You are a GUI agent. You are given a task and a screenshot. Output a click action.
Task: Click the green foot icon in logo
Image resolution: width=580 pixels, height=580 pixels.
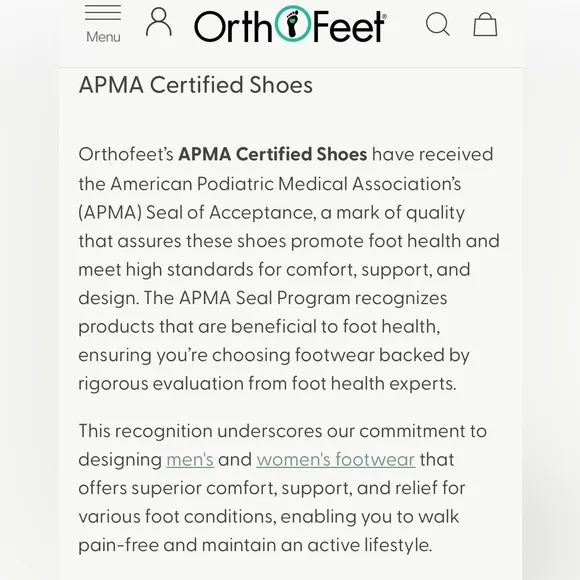(292, 23)
